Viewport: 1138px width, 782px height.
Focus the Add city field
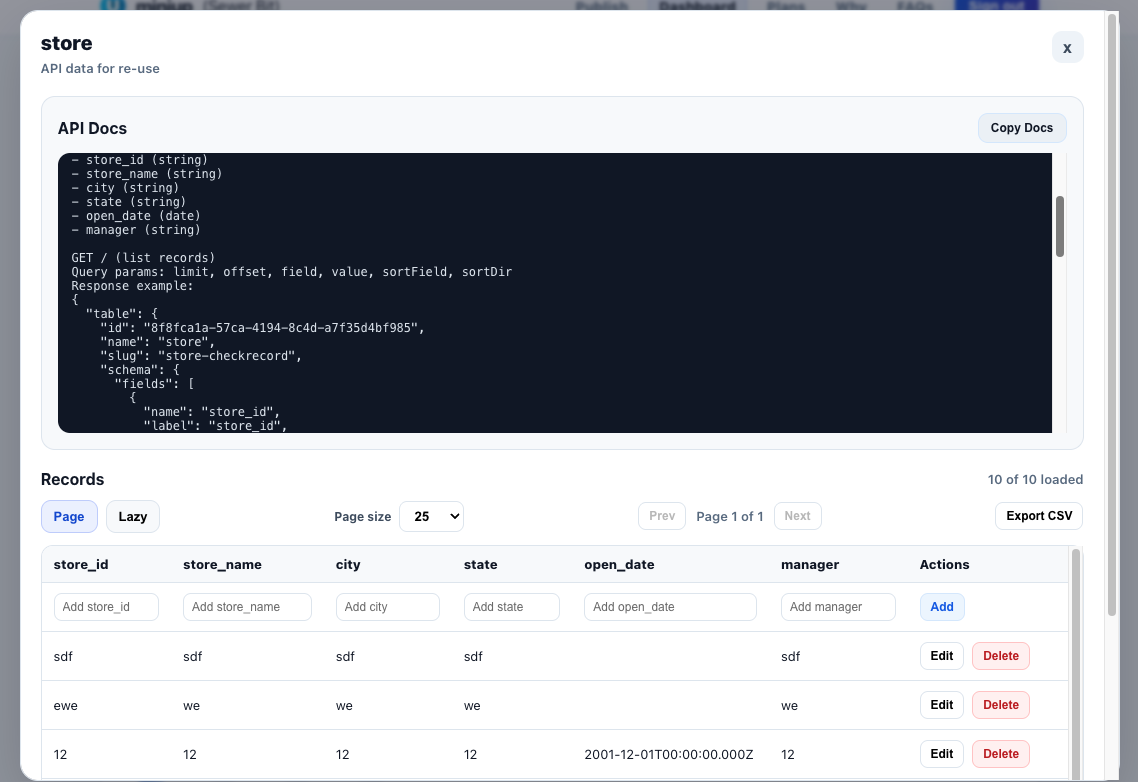click(x=388, y=607)
